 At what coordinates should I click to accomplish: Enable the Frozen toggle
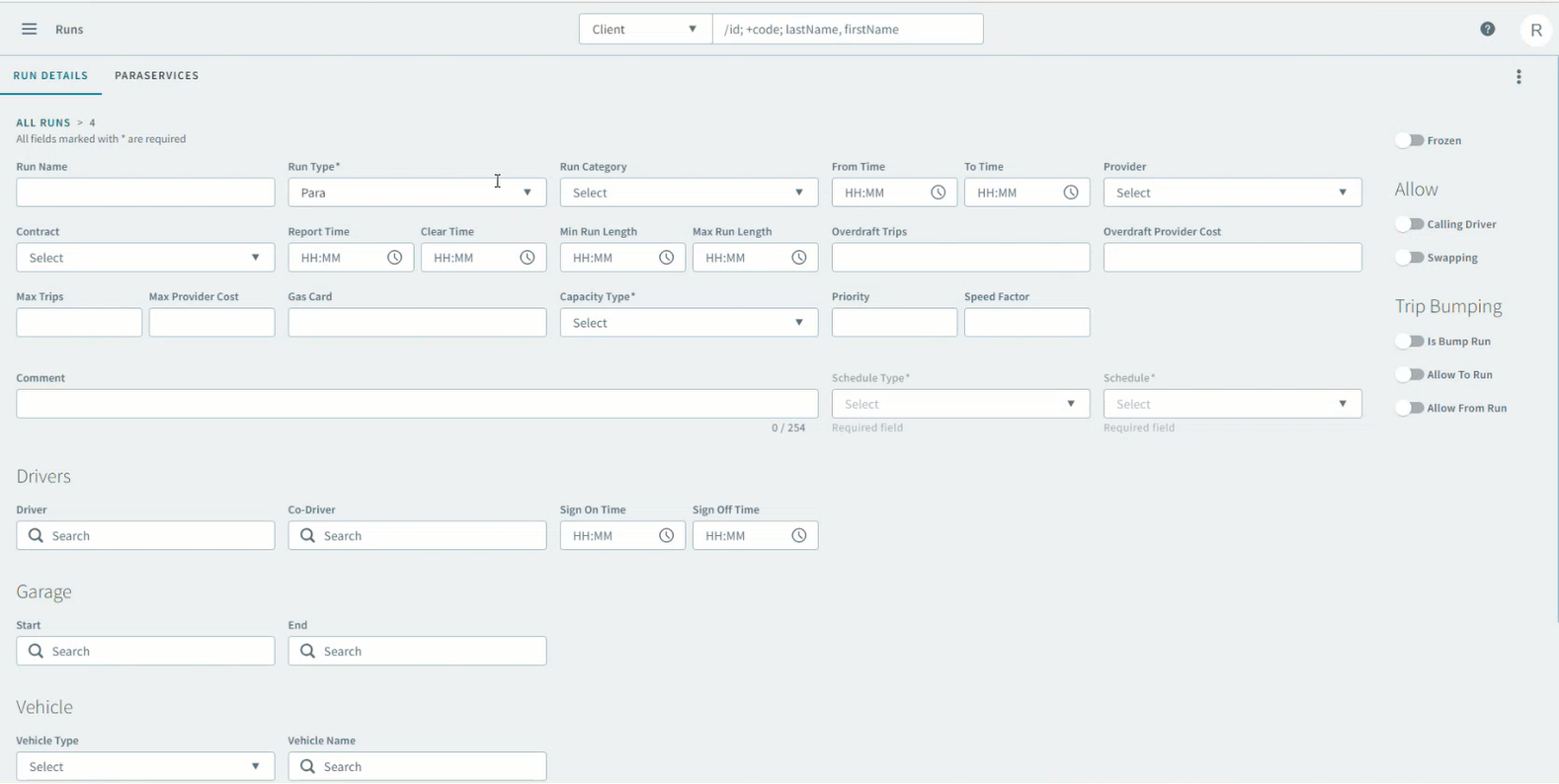point(1410,140)
